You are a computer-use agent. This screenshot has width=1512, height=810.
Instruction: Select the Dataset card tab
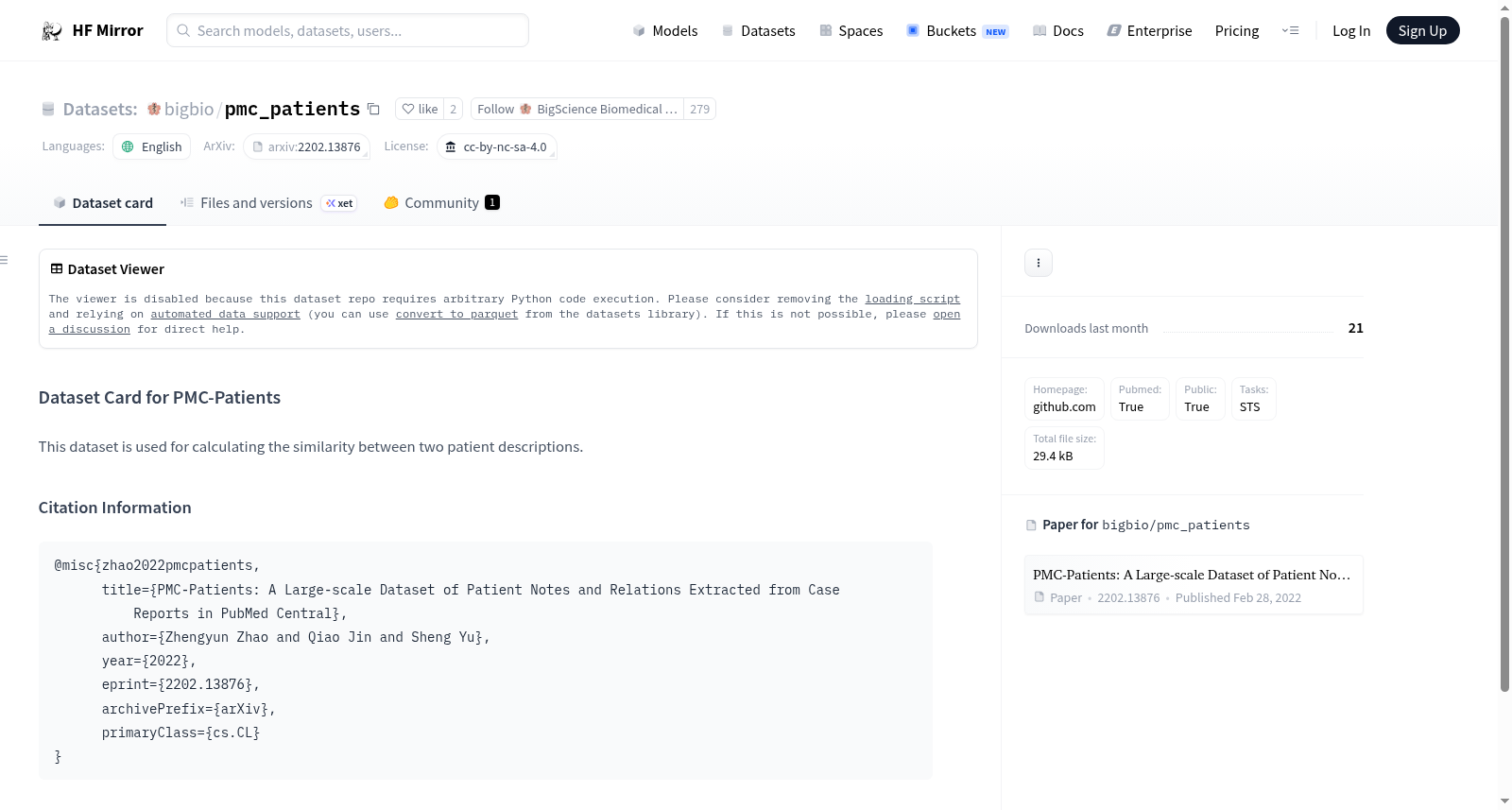(102, 203)
